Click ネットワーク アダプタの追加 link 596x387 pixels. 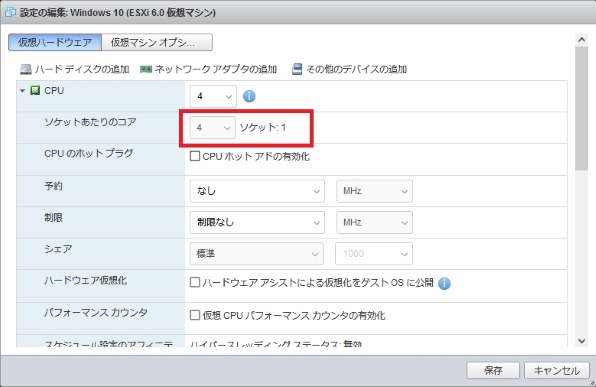pos(216,69)
